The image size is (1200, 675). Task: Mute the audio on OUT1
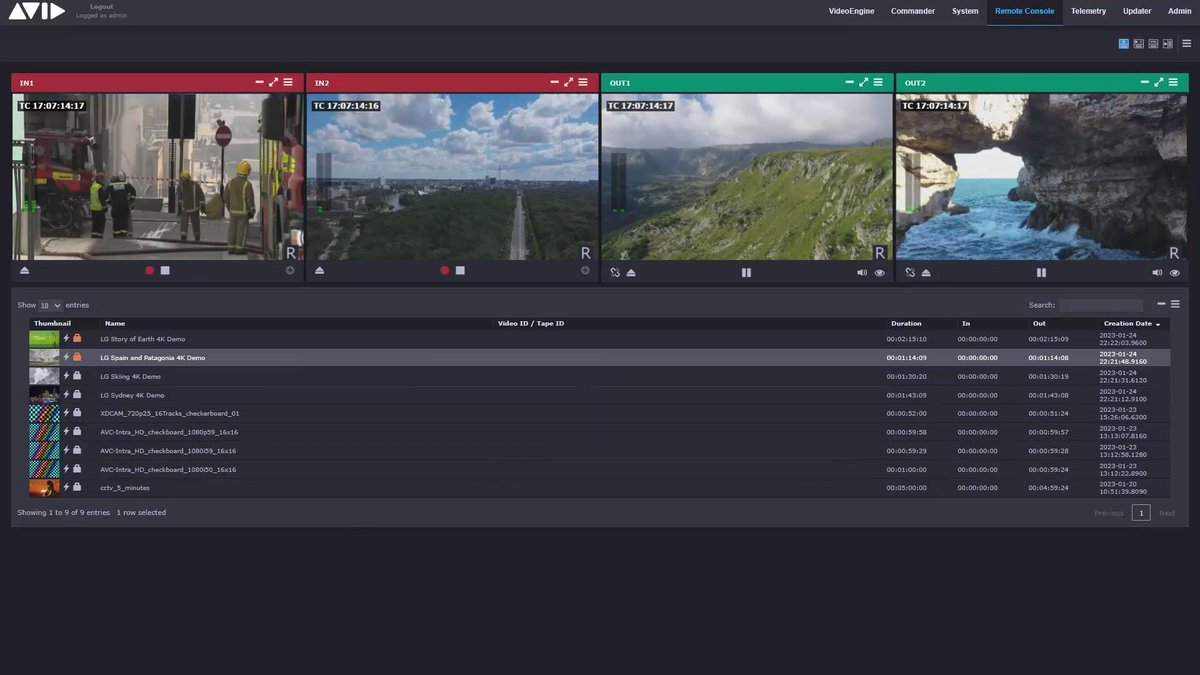[862, 272]
